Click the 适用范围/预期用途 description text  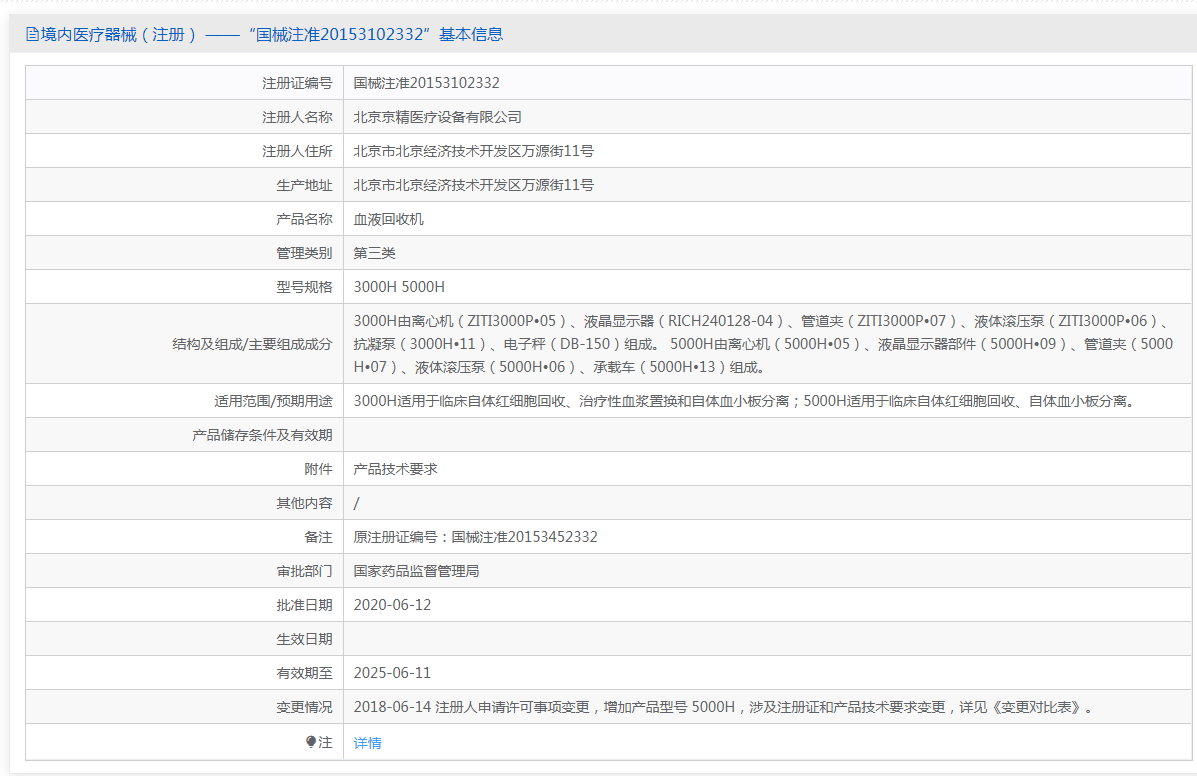(x=745, y=401)
